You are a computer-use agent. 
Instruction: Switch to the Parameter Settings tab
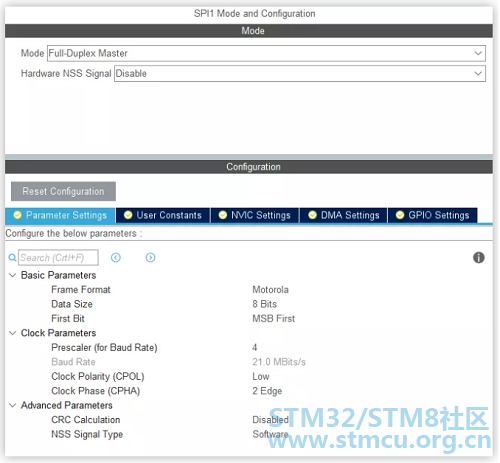60,215
